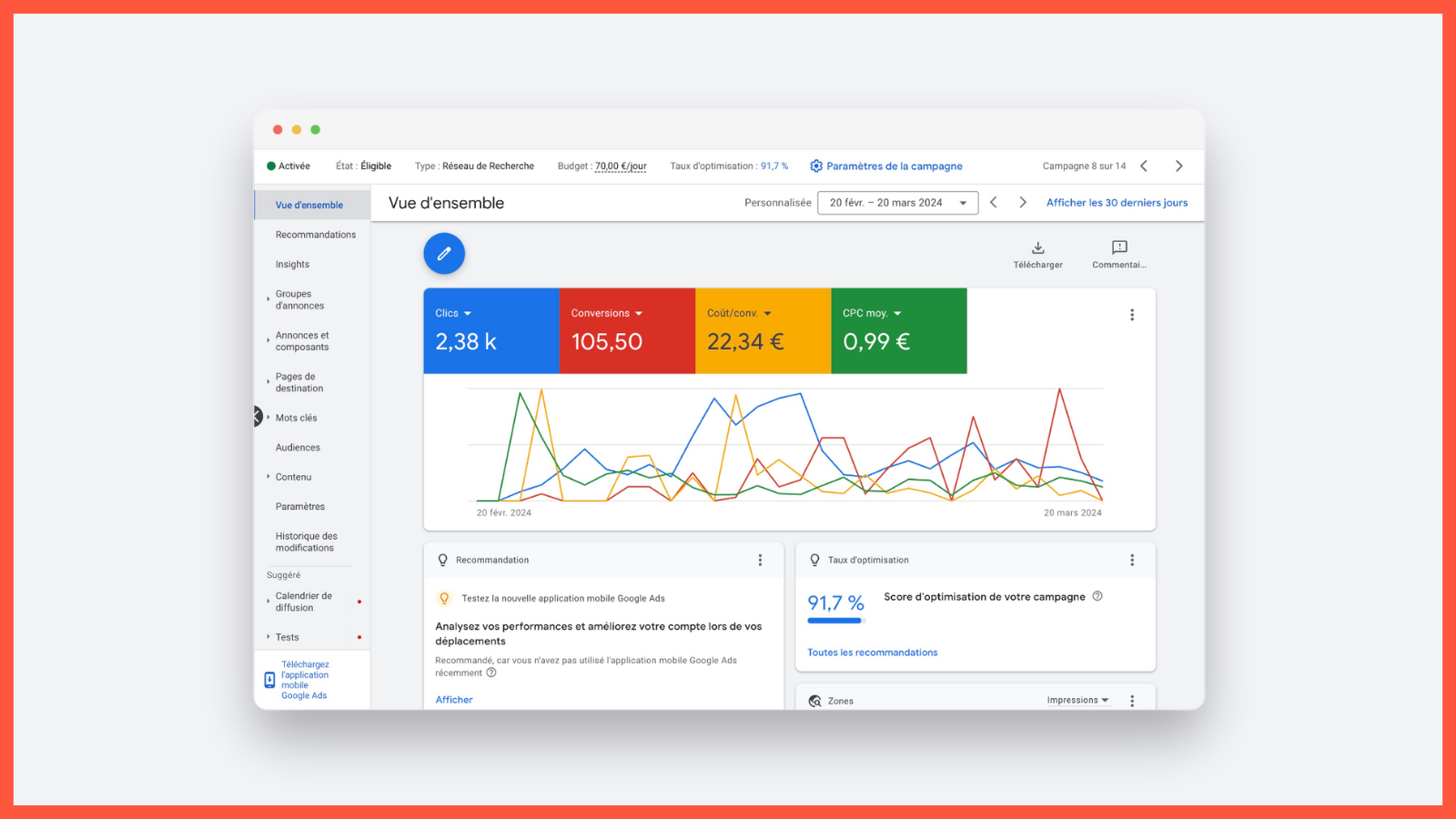Click Paramètres de la campagne link
1456x819 pixels.
click(895, 166)
